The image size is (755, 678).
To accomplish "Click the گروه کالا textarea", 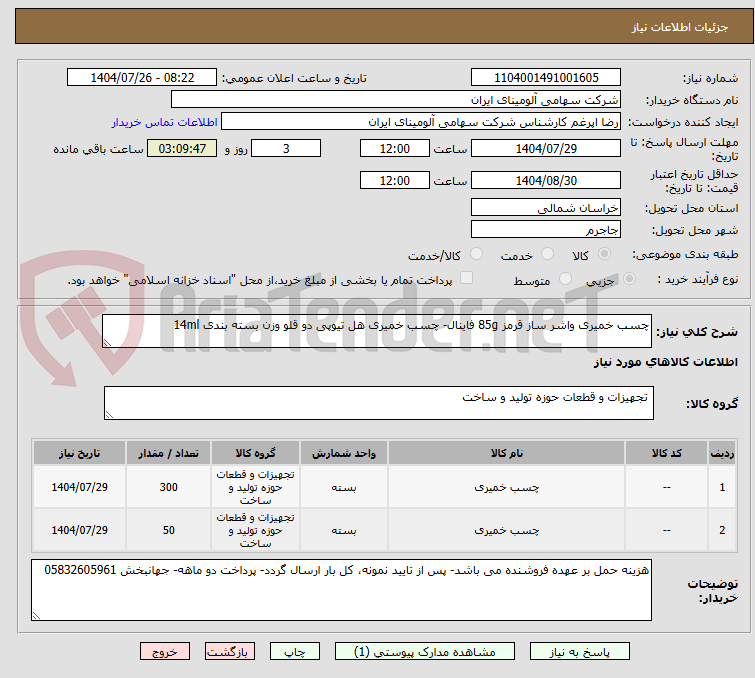I will [378, 403].
